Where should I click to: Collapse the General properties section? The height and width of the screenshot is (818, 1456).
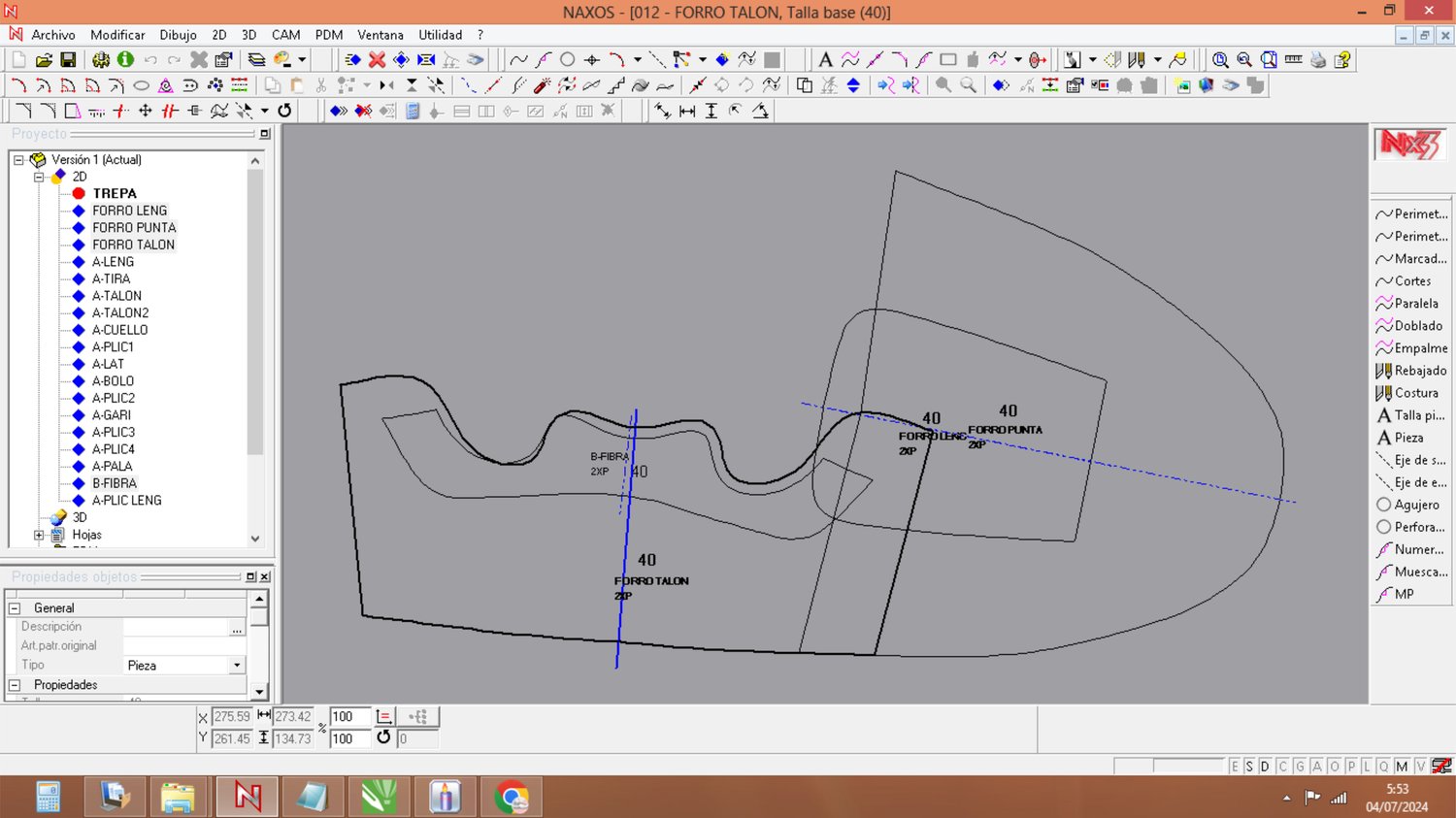15,608
